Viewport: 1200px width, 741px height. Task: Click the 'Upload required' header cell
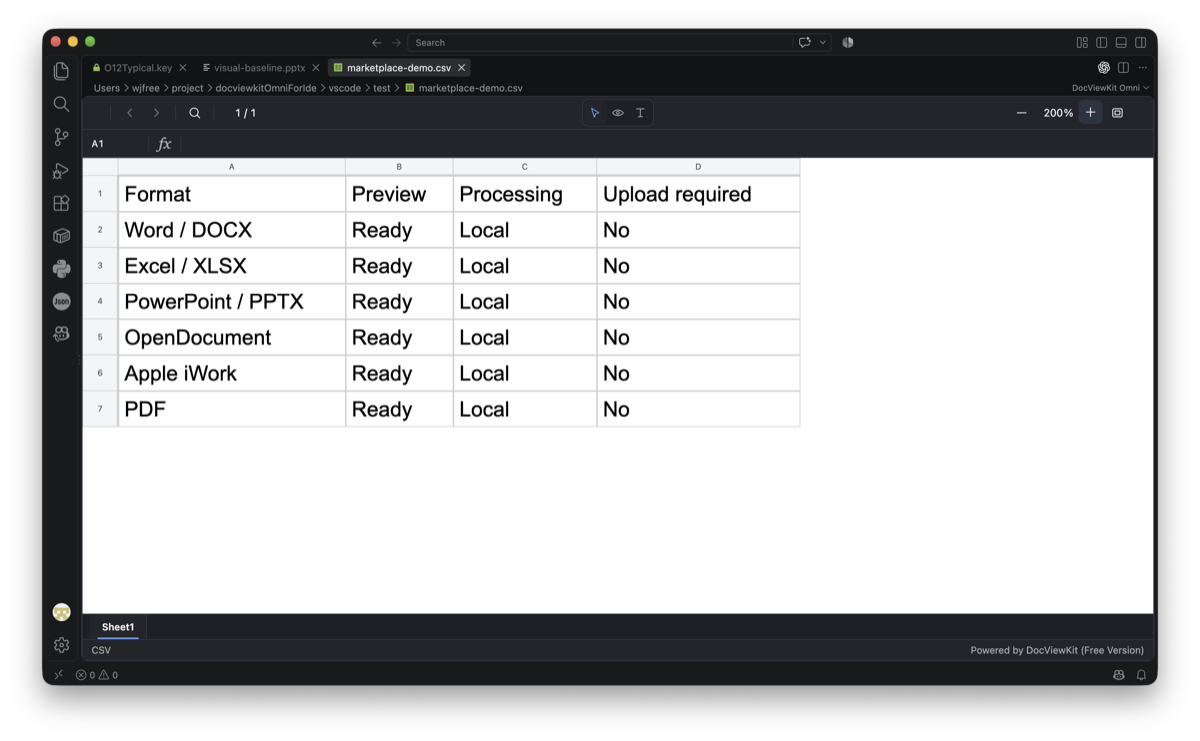[x=698, y=194]
